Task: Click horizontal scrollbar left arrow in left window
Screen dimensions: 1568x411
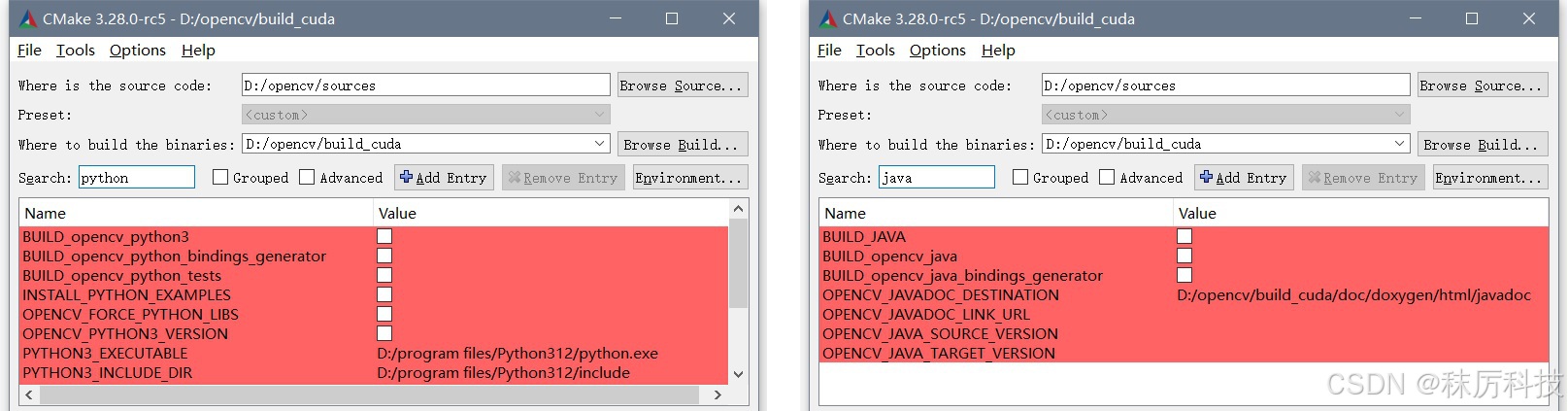Action: click(x=29, y=394)
